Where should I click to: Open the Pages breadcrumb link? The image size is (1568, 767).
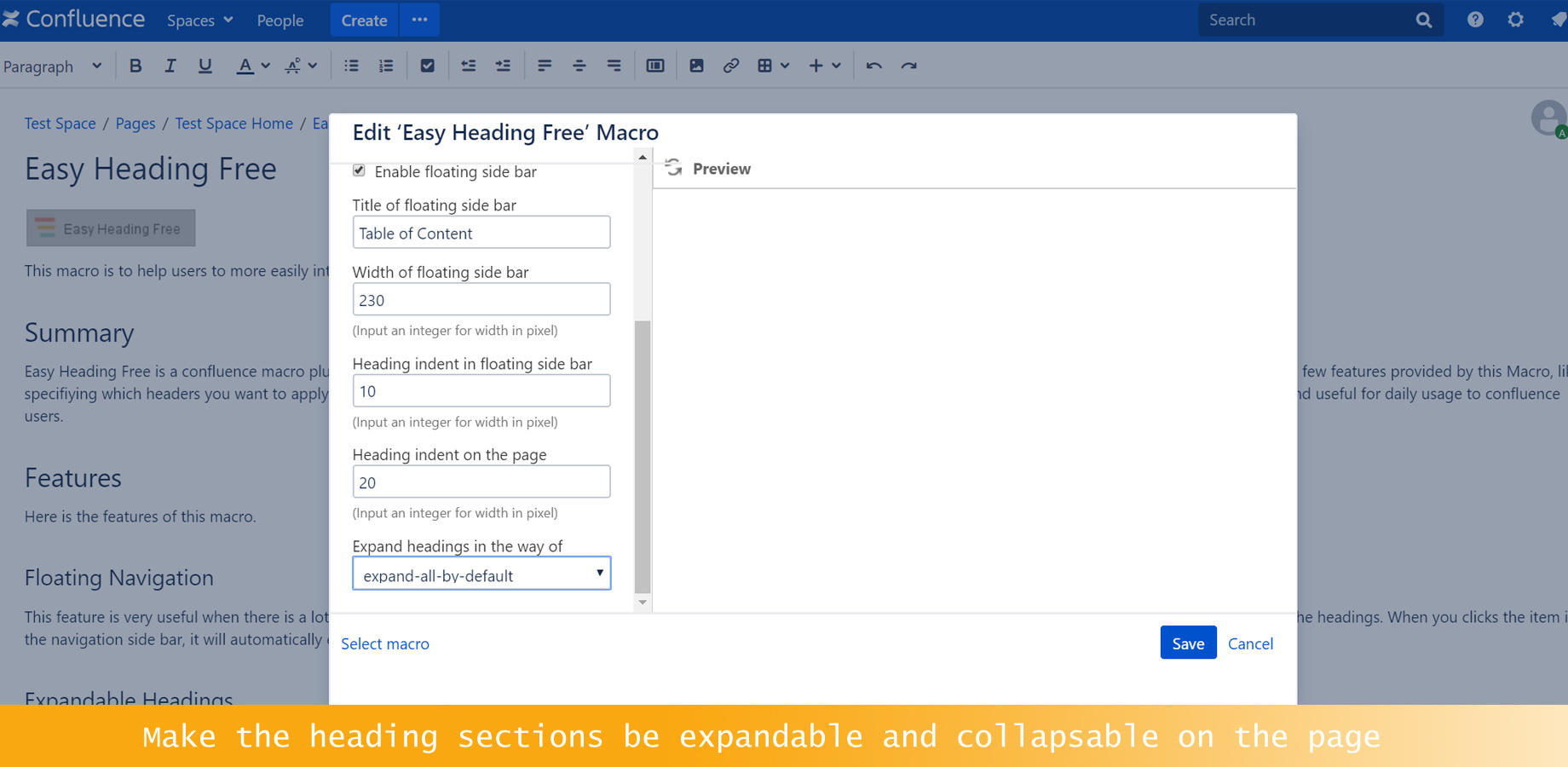coord(135,123)
